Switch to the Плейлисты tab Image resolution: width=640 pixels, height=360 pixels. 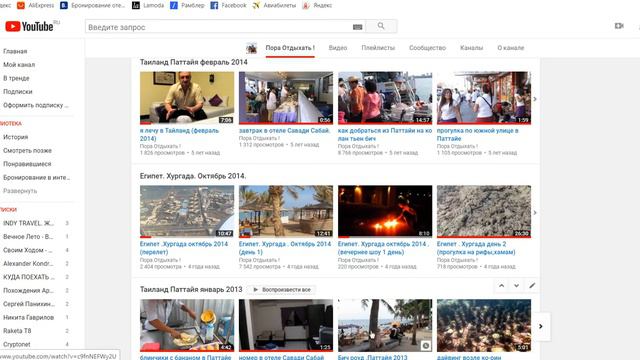pyautogui.click(x=378, y=48)
